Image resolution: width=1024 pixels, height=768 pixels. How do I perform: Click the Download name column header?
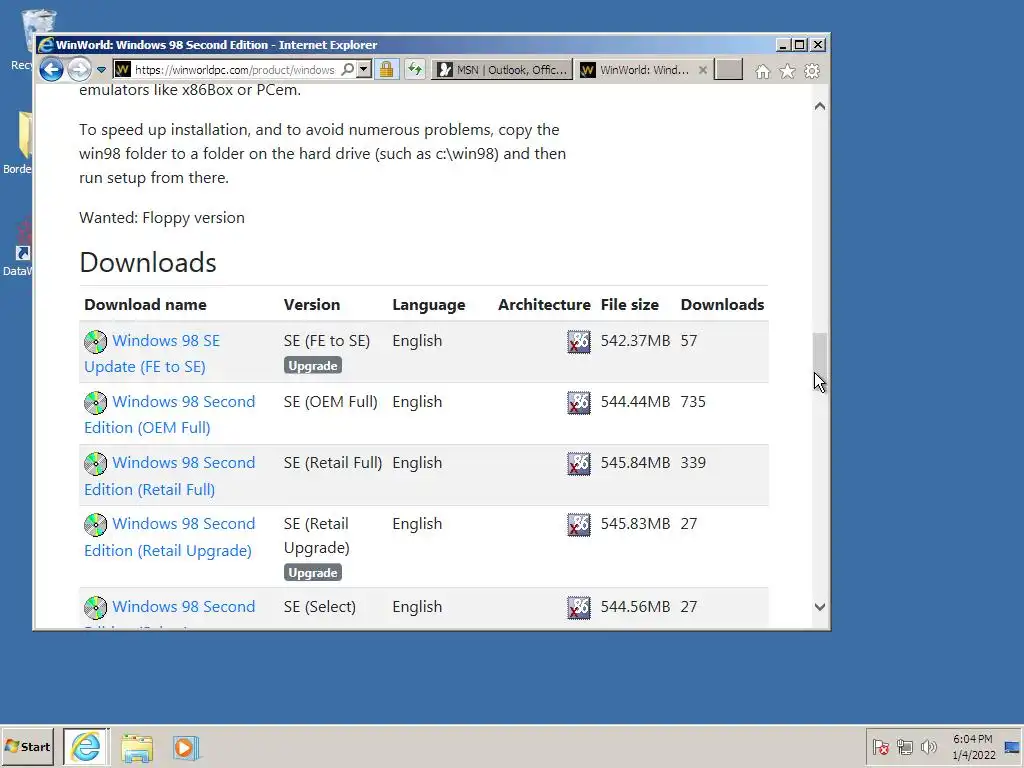coord(145,304)
